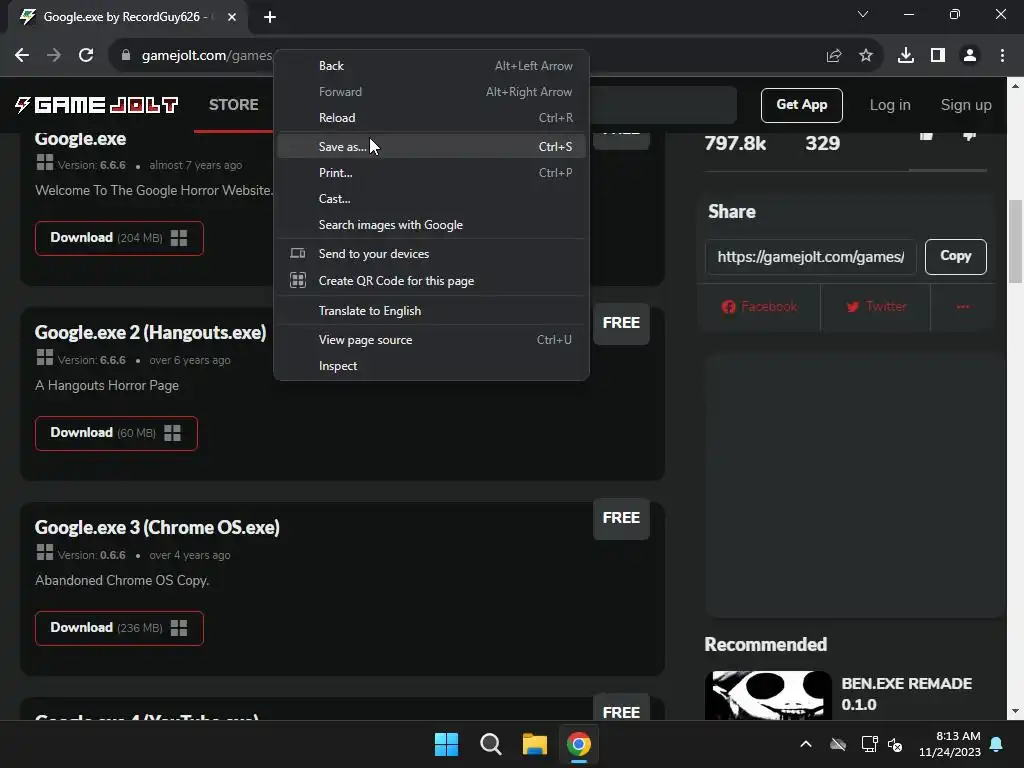The height and width of the screenshot is (768, 1024).
Task: Open a new tab with the plus button
Action: click(x=270, y=17)
